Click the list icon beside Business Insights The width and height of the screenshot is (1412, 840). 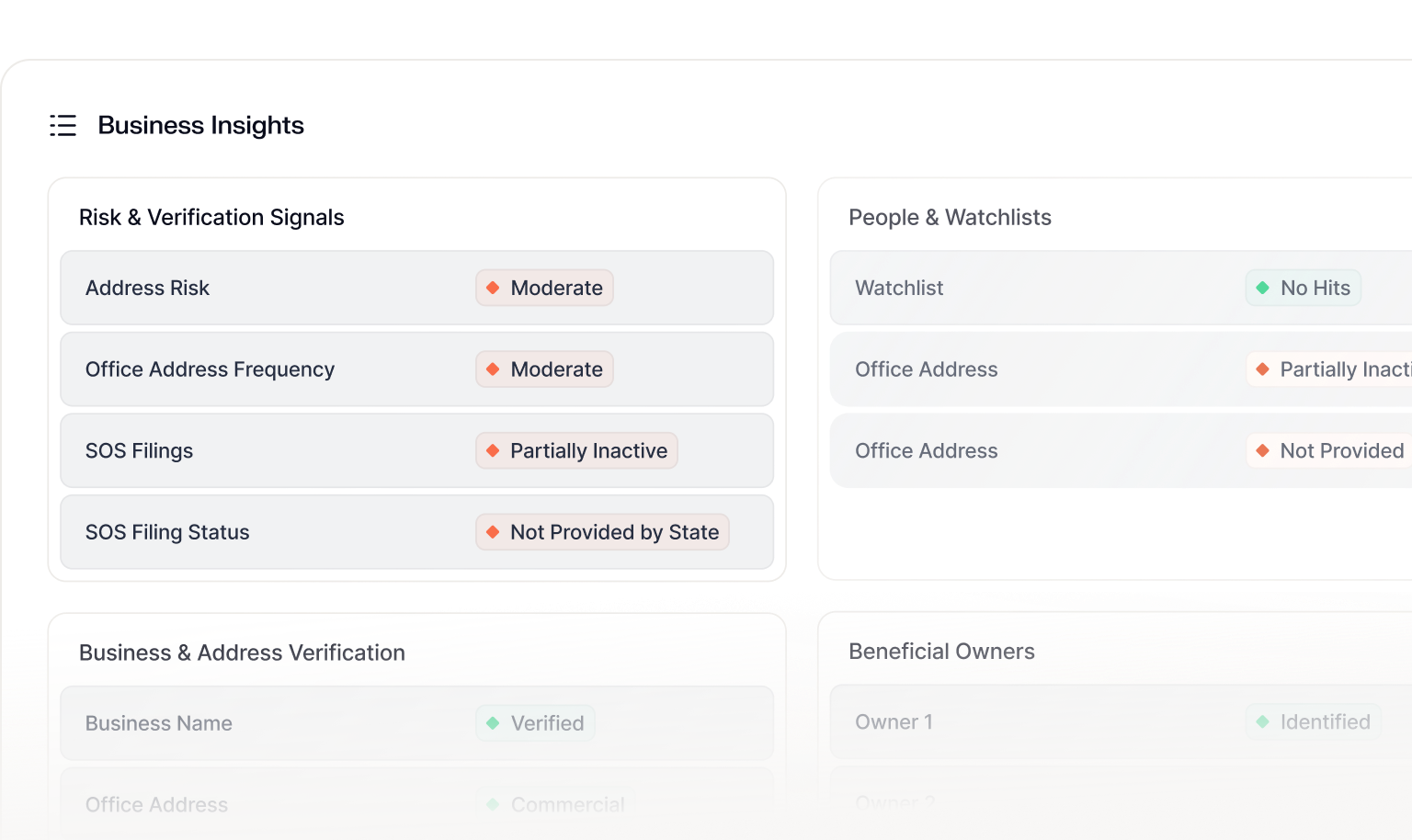(x=63, y=125)
